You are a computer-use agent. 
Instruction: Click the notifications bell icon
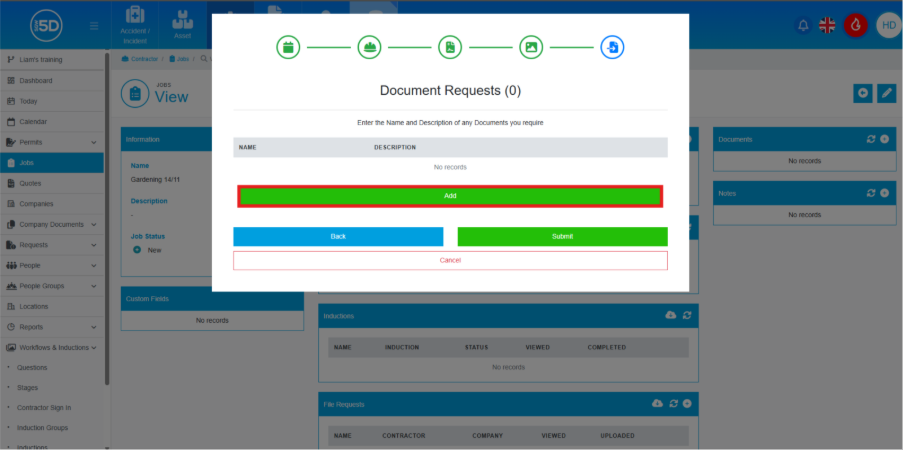pos(802,26)
